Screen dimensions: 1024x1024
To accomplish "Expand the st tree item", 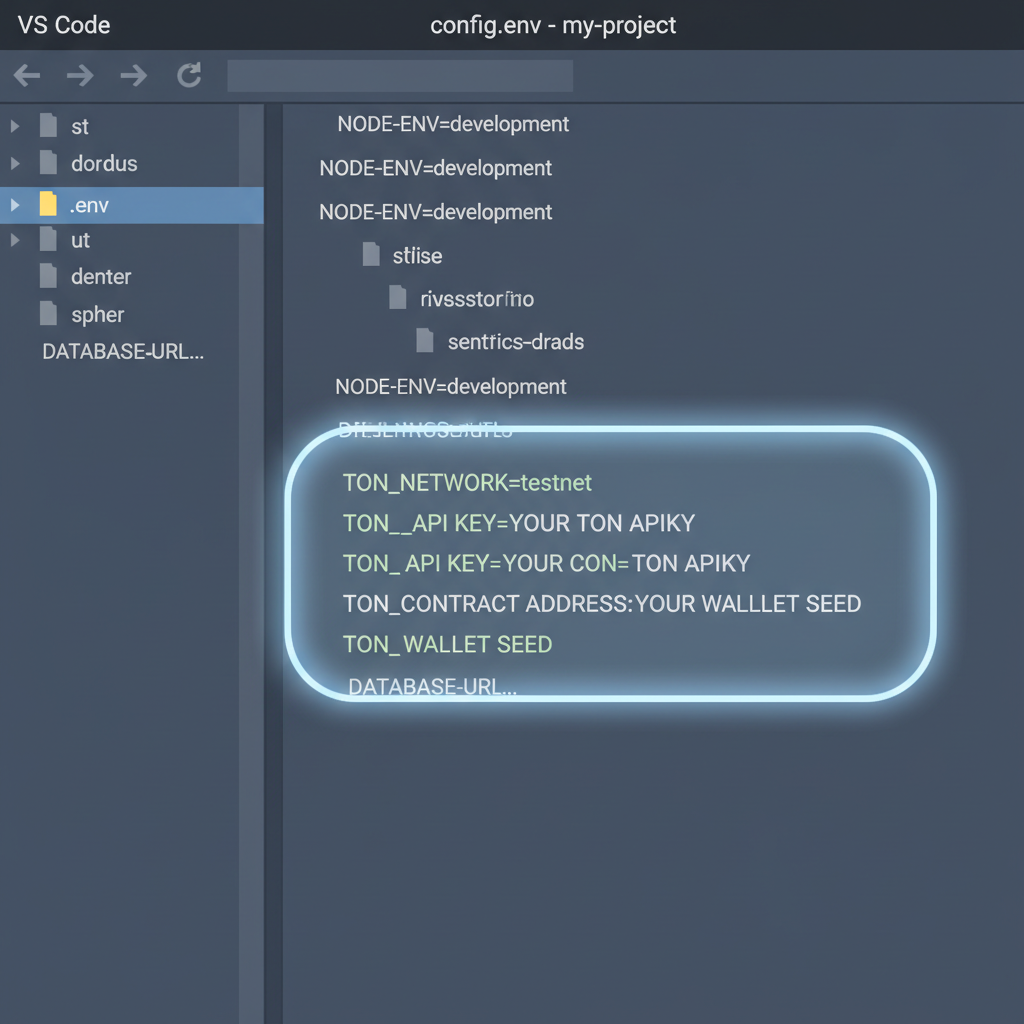I will [x=14, y=126].
